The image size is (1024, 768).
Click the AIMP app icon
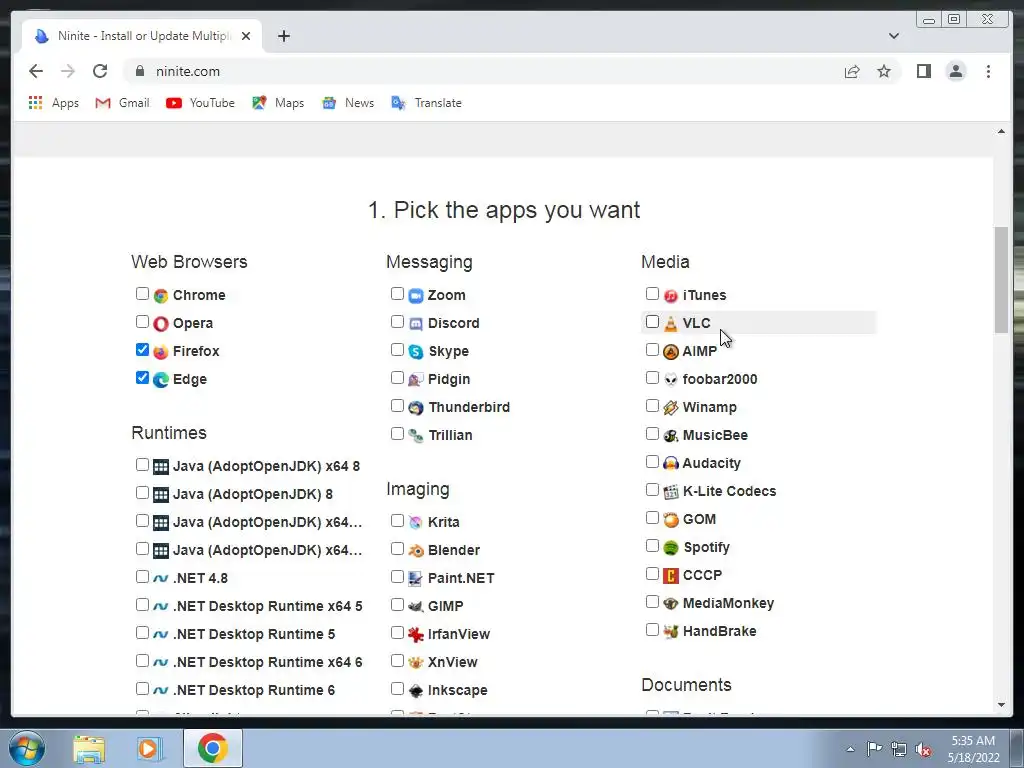click(671, 352)
